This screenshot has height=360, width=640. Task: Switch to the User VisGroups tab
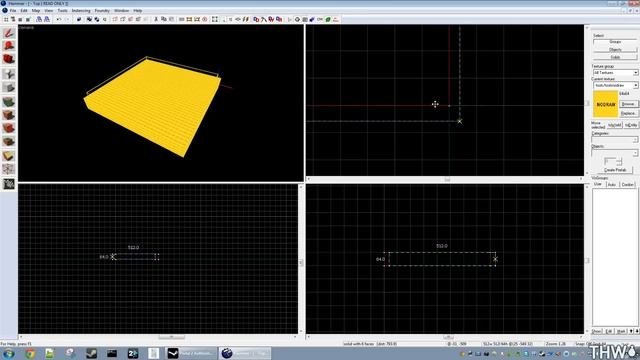coord(598,184)
